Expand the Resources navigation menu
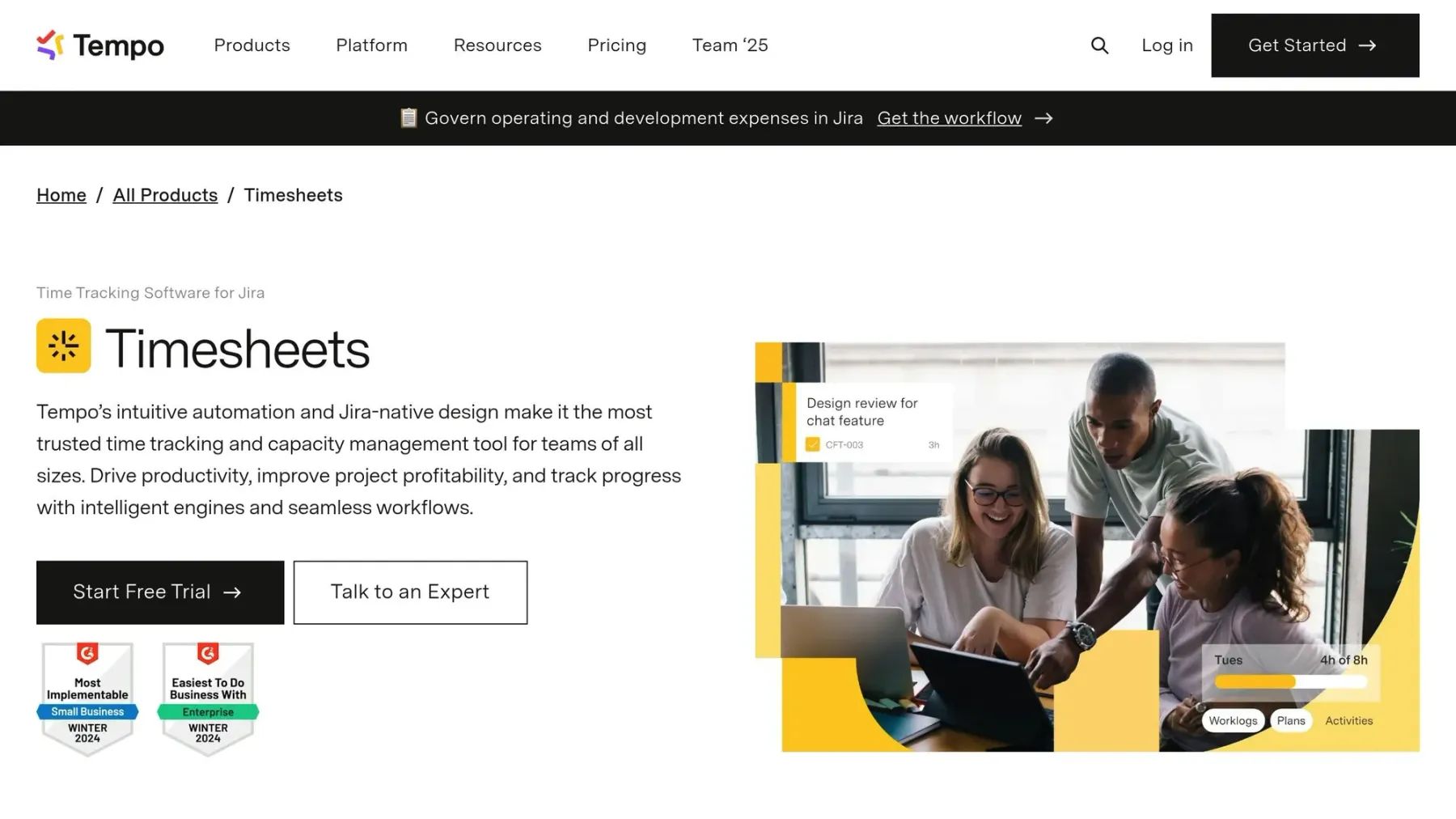This screenshot has height=819, width=1456. 497,45
